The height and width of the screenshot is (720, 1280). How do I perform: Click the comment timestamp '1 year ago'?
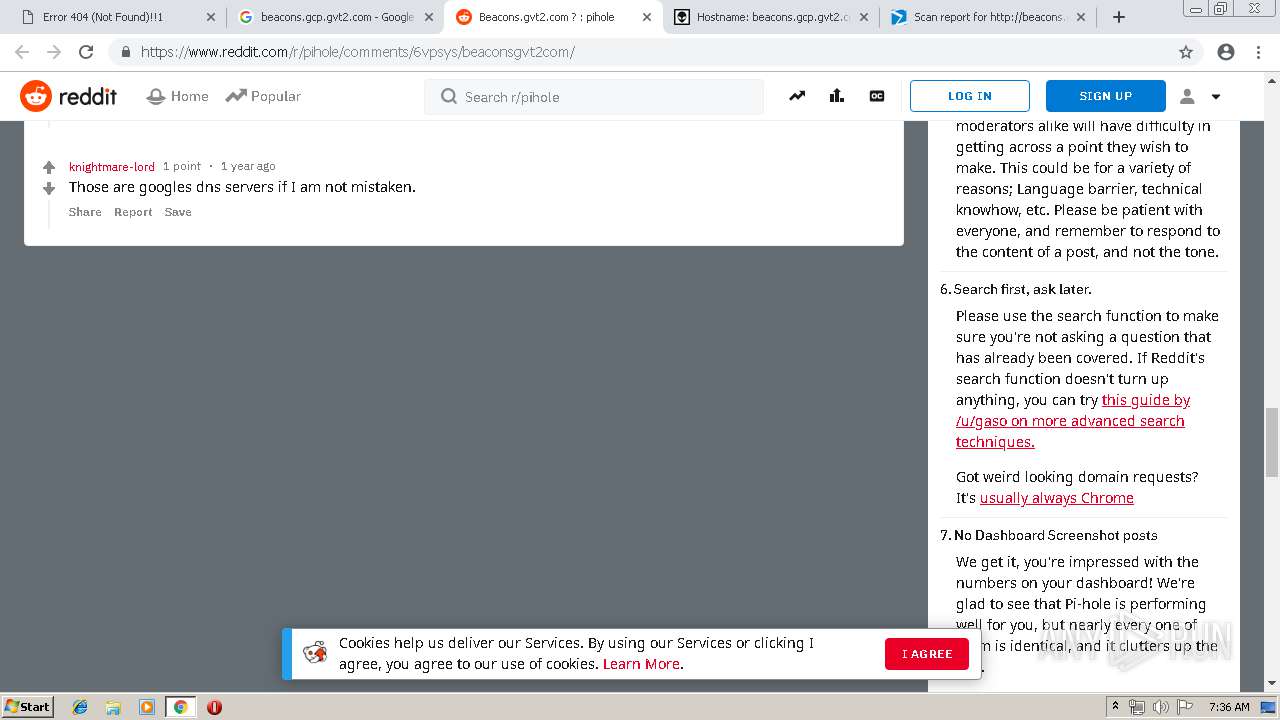coord(248,166)
